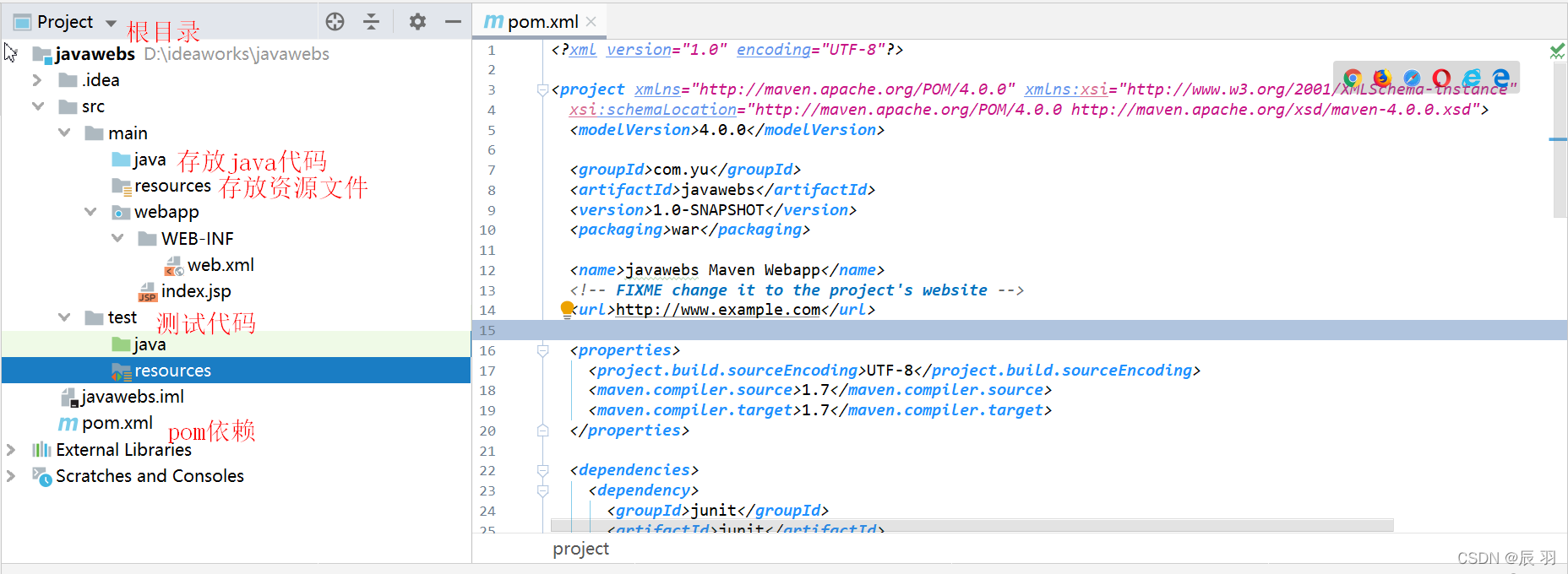Image resolution: width=1568 pixels, height=574 pixels.
Task: Collapse the webapp folder
Action: point(90,212)
